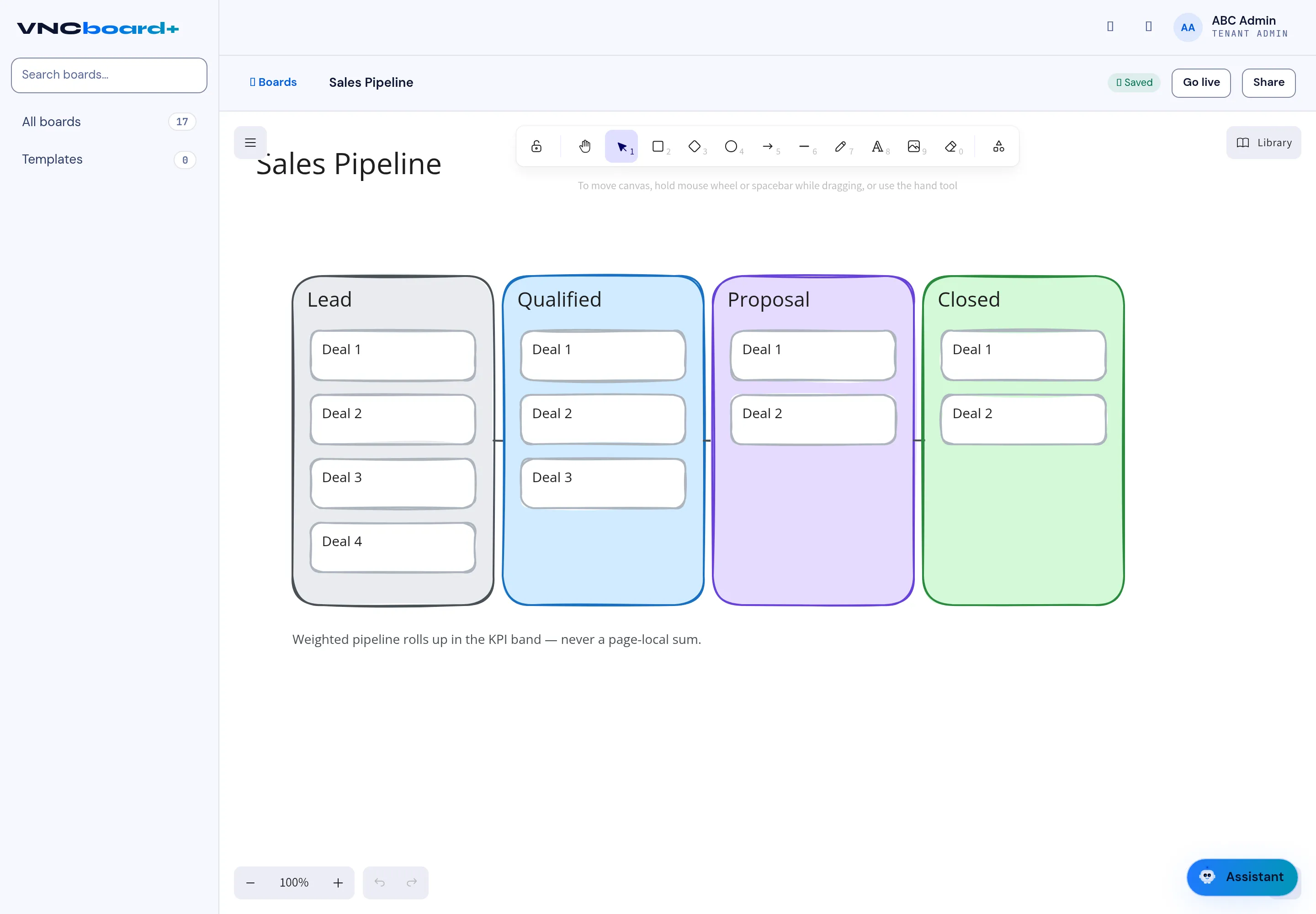Focus the Search boards input field
Screen dimensions: 1316x914
109,75
